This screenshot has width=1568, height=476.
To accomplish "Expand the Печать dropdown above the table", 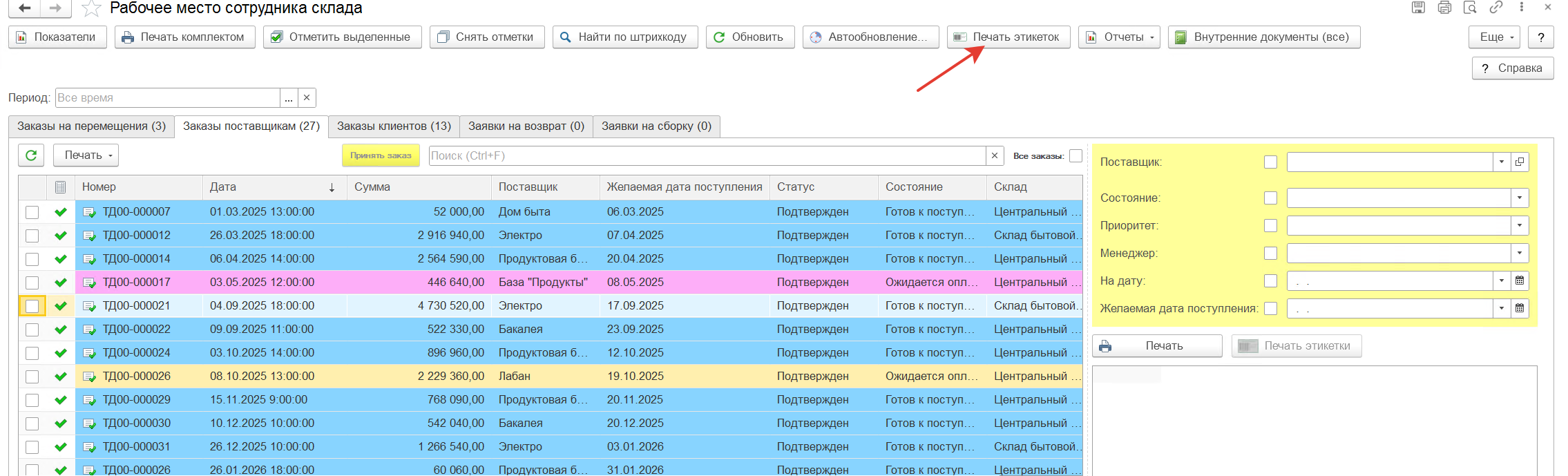I will [86, 155].
